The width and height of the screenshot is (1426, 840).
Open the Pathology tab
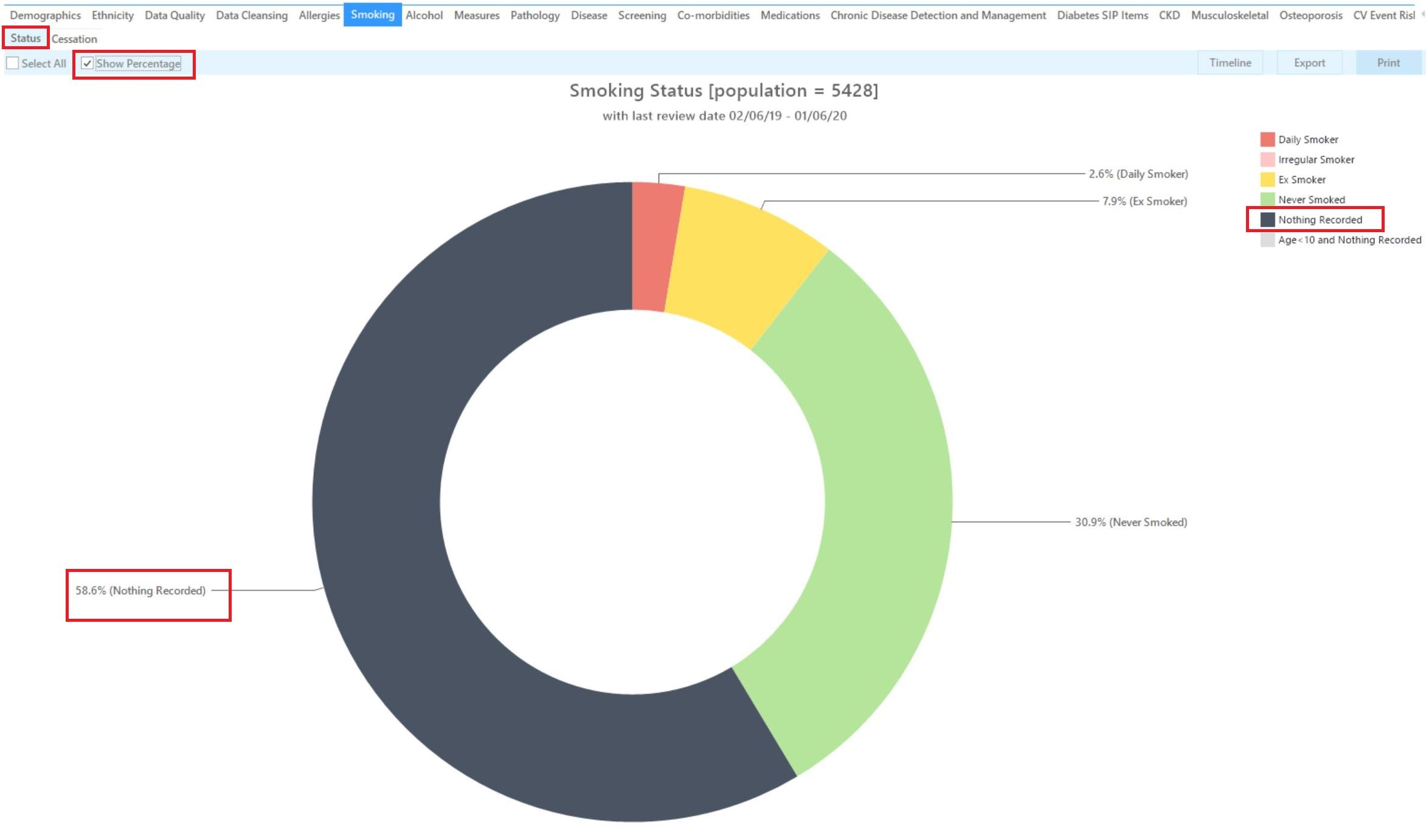(535, 15)
